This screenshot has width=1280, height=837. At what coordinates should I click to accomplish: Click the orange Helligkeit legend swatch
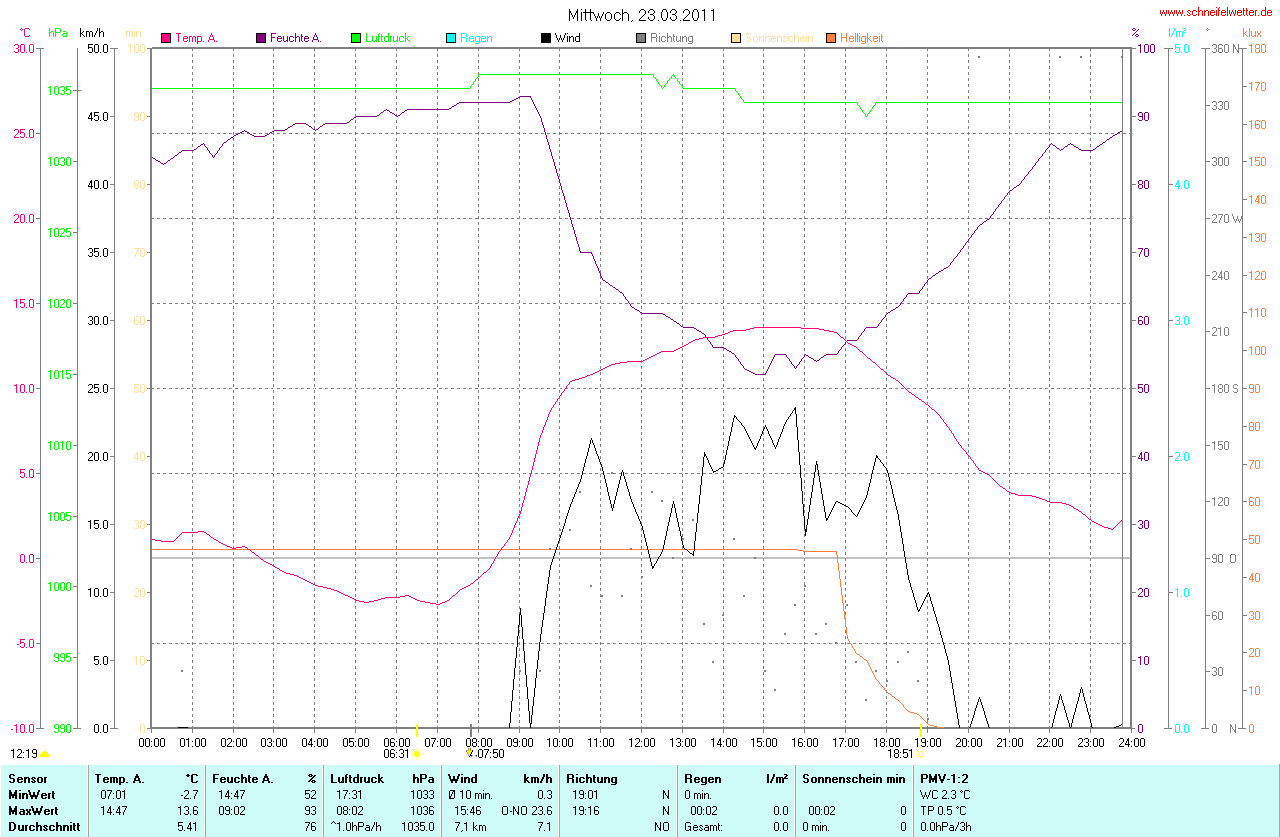point(831,38)
